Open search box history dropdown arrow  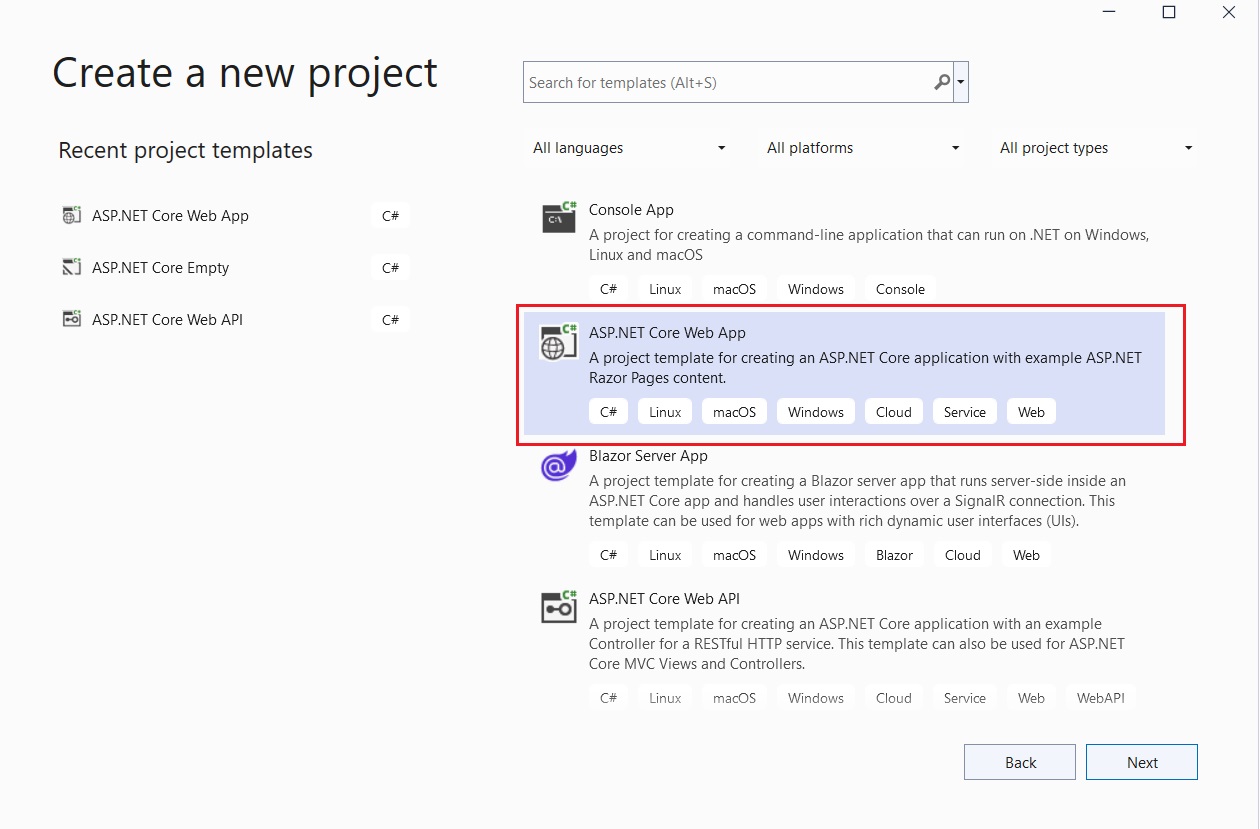pos(961,82)
